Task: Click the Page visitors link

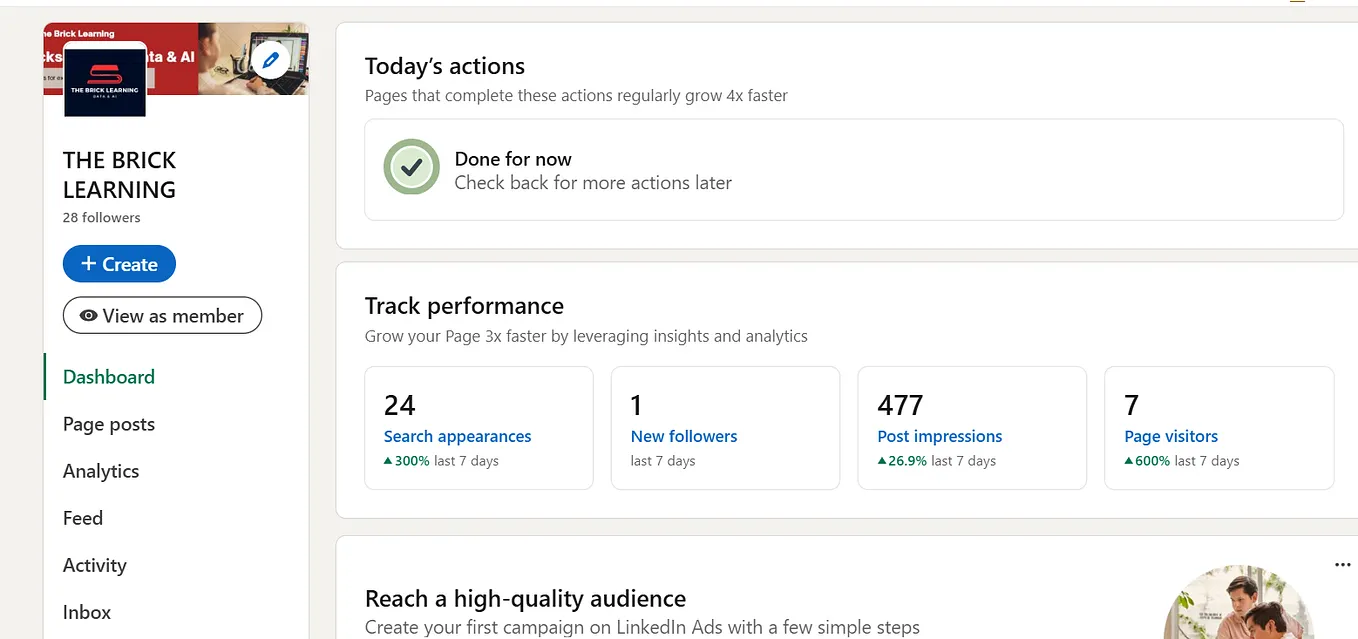Action: 1171,436
